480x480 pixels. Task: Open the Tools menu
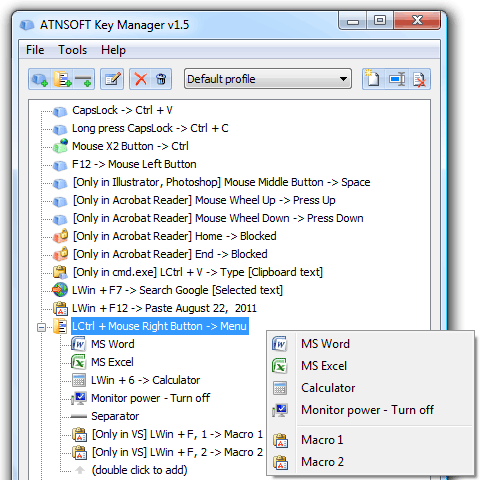coord(72,50)
